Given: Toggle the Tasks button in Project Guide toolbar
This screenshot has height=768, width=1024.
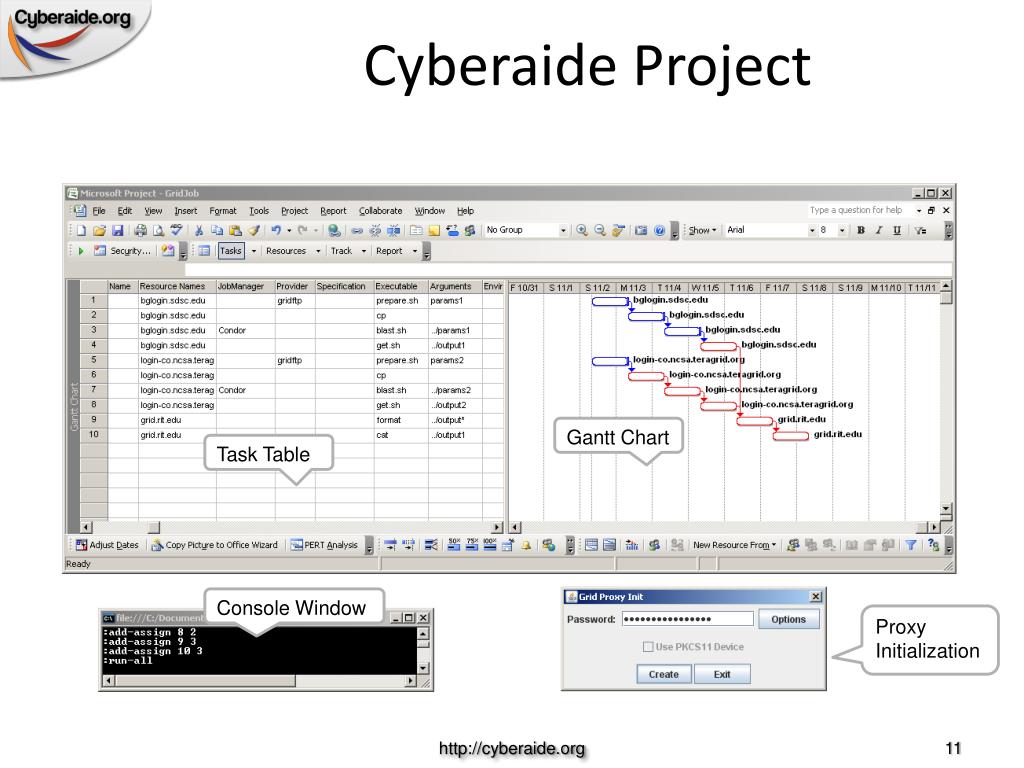Looking at the screenshot, I should [231, 251].
